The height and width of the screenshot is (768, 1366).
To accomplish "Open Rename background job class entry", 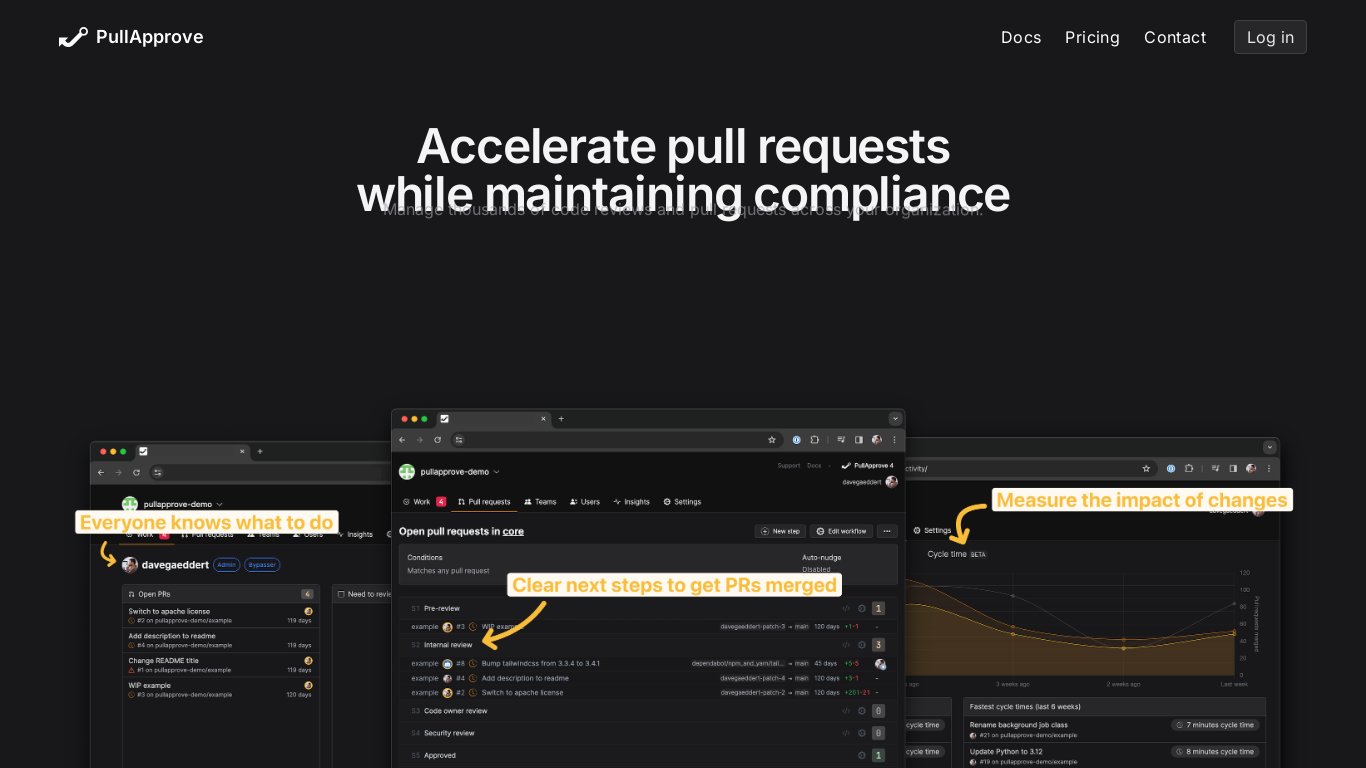I will (1018, 725).
